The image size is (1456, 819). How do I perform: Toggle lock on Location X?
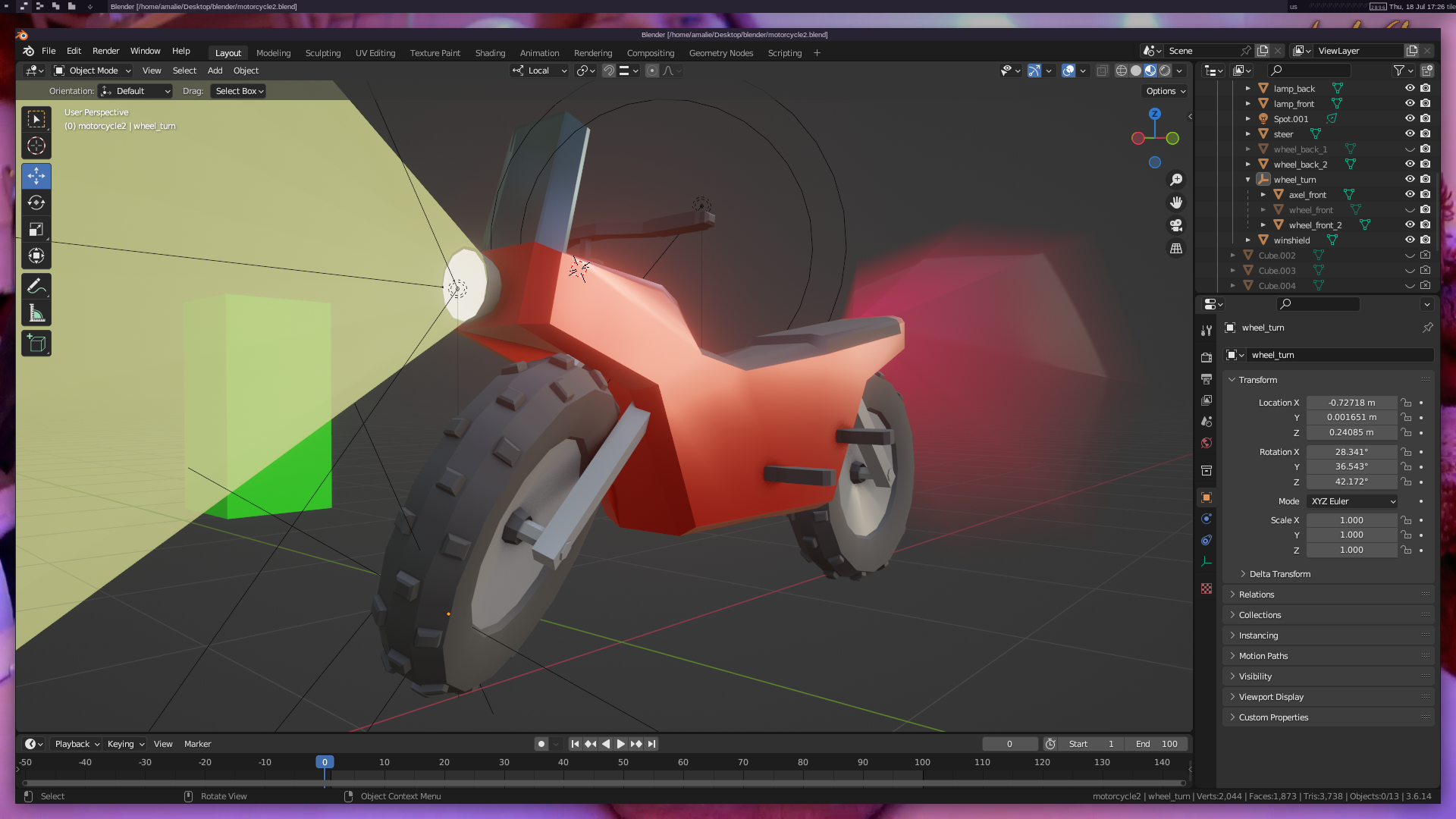(1406, 403)
